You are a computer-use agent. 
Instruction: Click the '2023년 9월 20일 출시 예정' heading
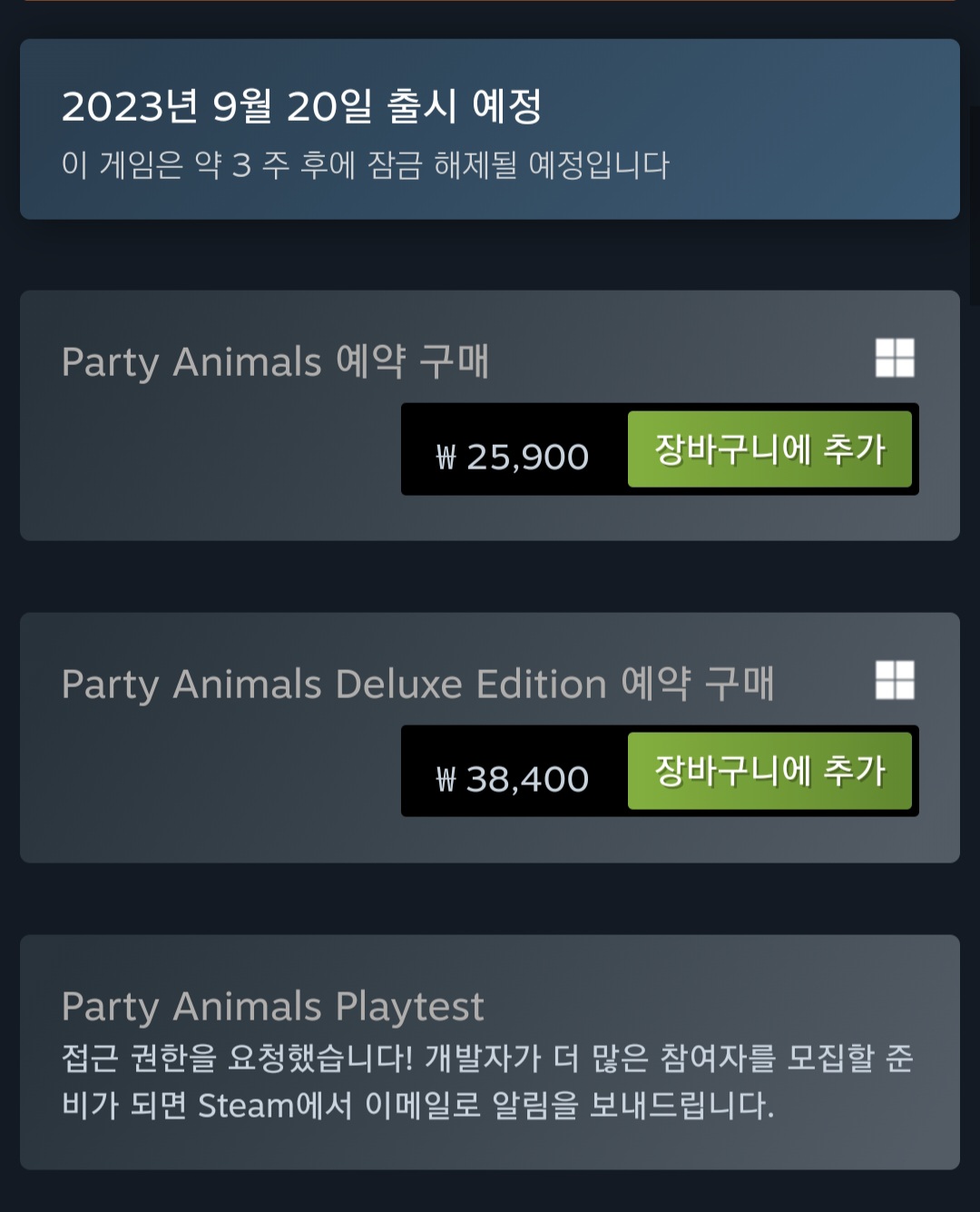coord(301,107)
